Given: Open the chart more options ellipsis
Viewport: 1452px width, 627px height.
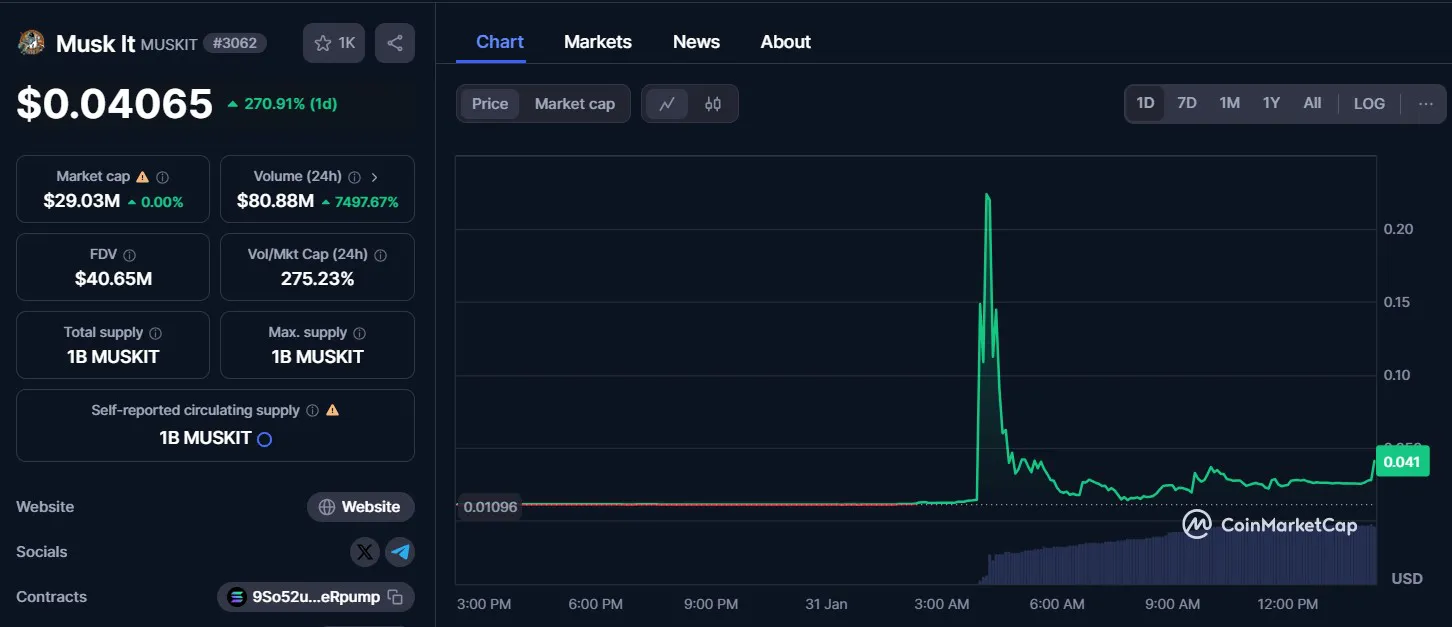Looking at the screenshot, I should [1426, 103].
